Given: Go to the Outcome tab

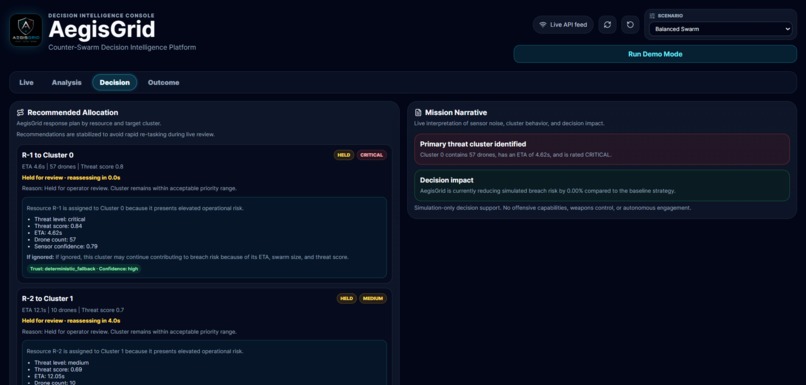Looking at the screenshot, I should tap(163, 82).
